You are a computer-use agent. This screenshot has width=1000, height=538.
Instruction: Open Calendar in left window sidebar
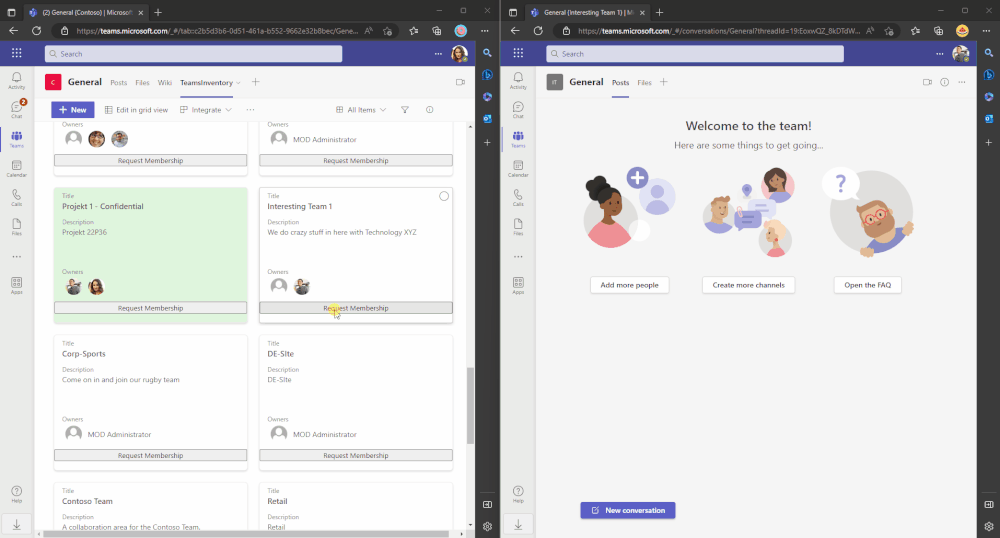[x=17, y=168]
